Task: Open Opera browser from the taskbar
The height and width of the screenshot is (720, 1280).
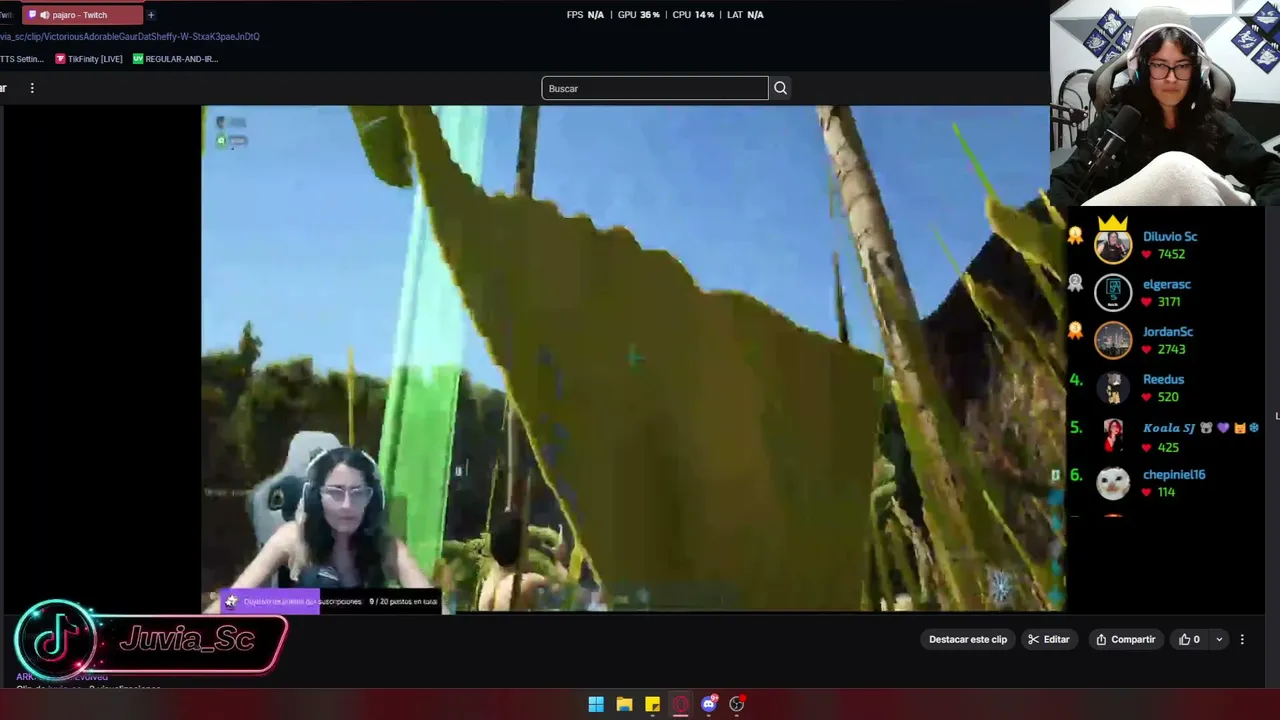Action: tap(681, 704)
